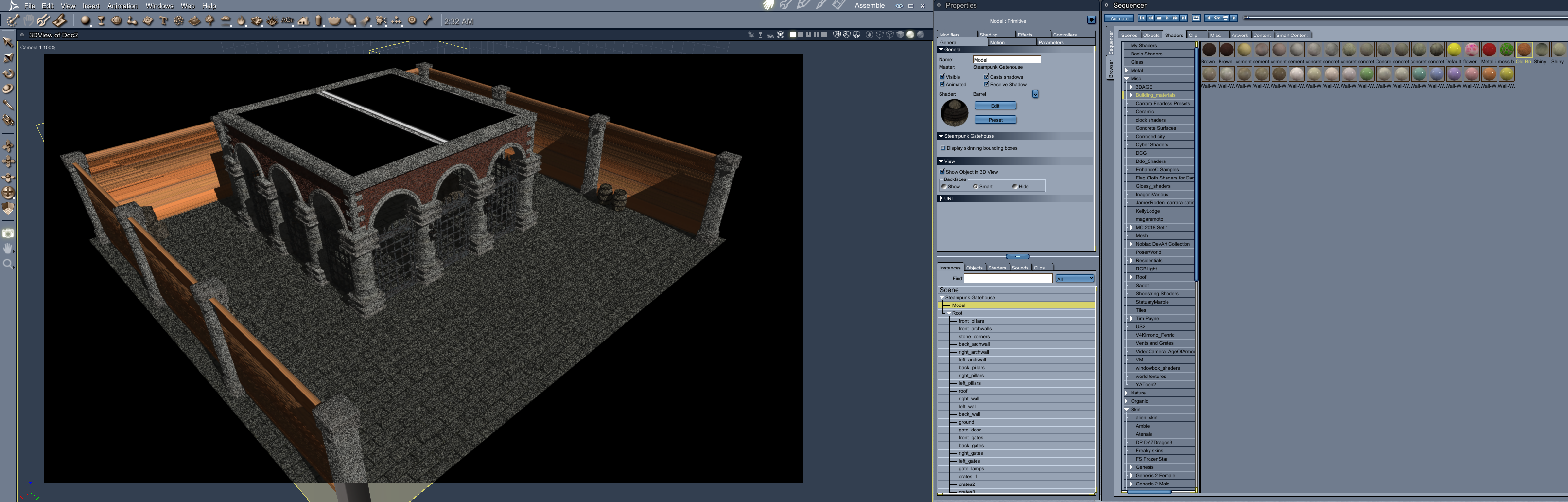Open the Animation menu

(122, 6)
